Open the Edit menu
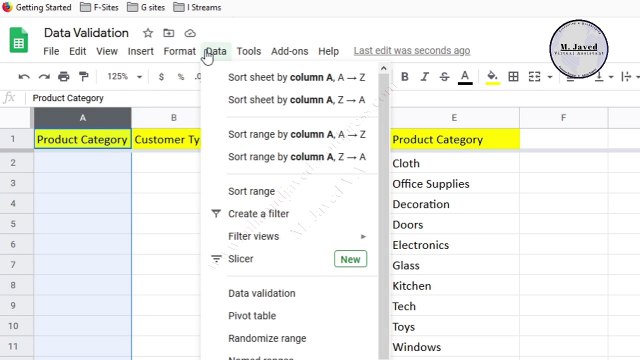The height and width of the screenshot is (360, 640). (78, 51)
